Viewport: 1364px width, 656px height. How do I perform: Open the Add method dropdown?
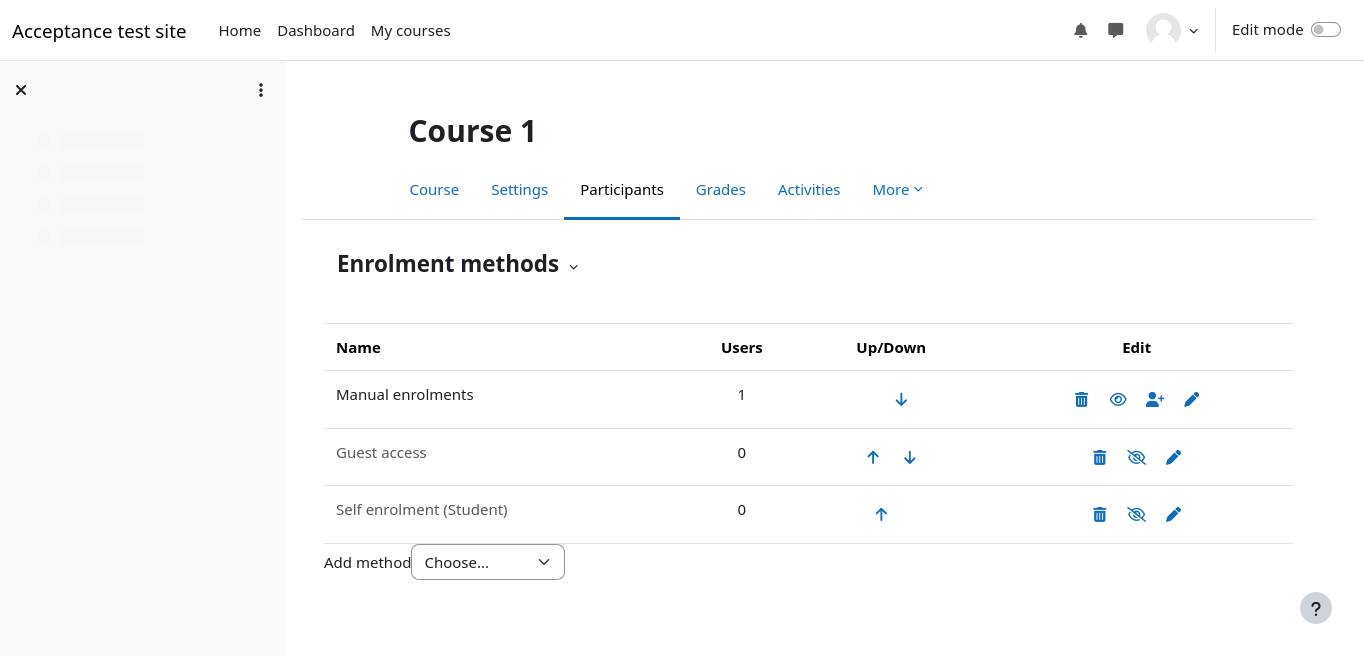[x=488, y=562]
